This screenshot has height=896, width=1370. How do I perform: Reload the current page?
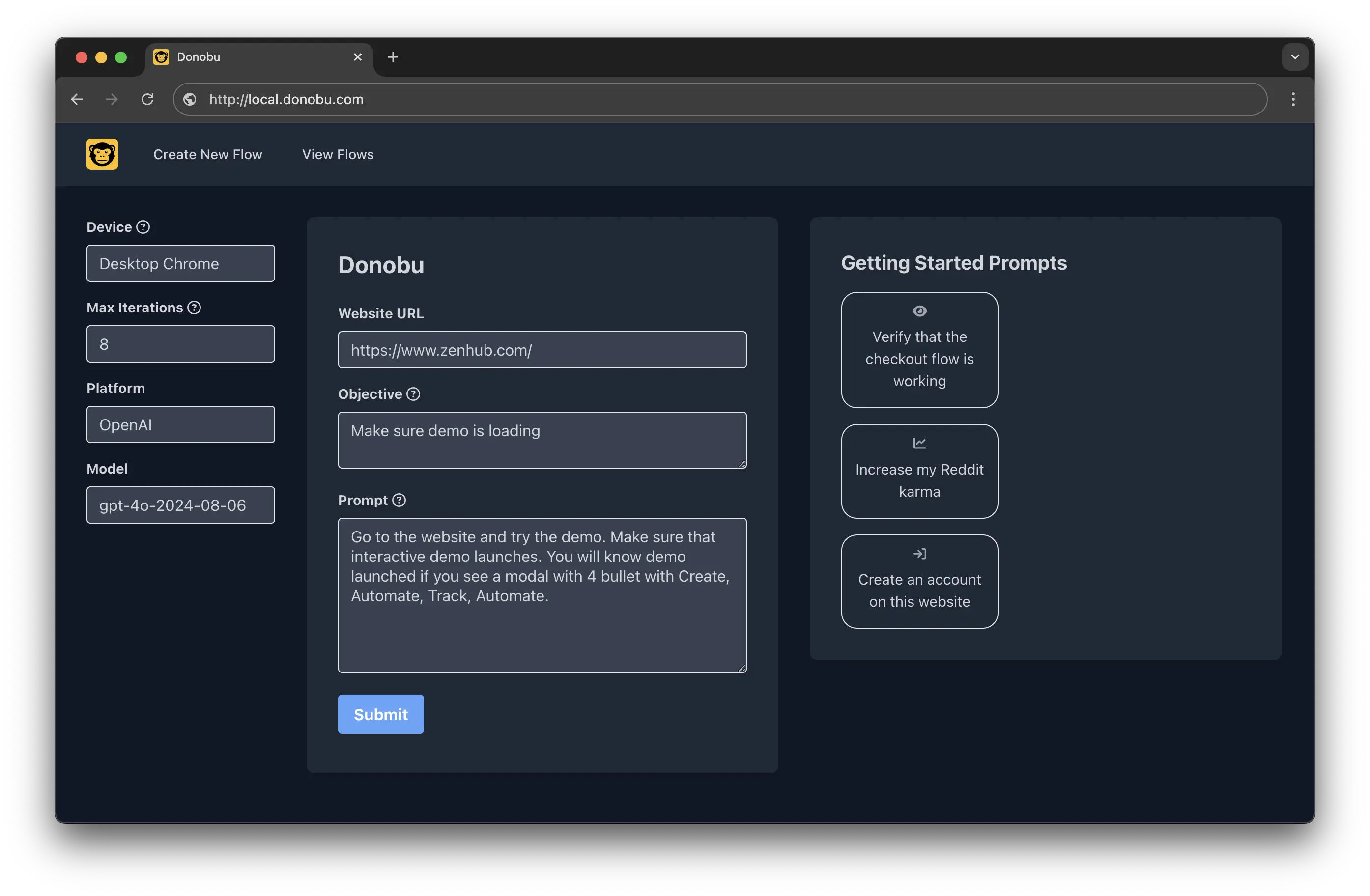148,99
